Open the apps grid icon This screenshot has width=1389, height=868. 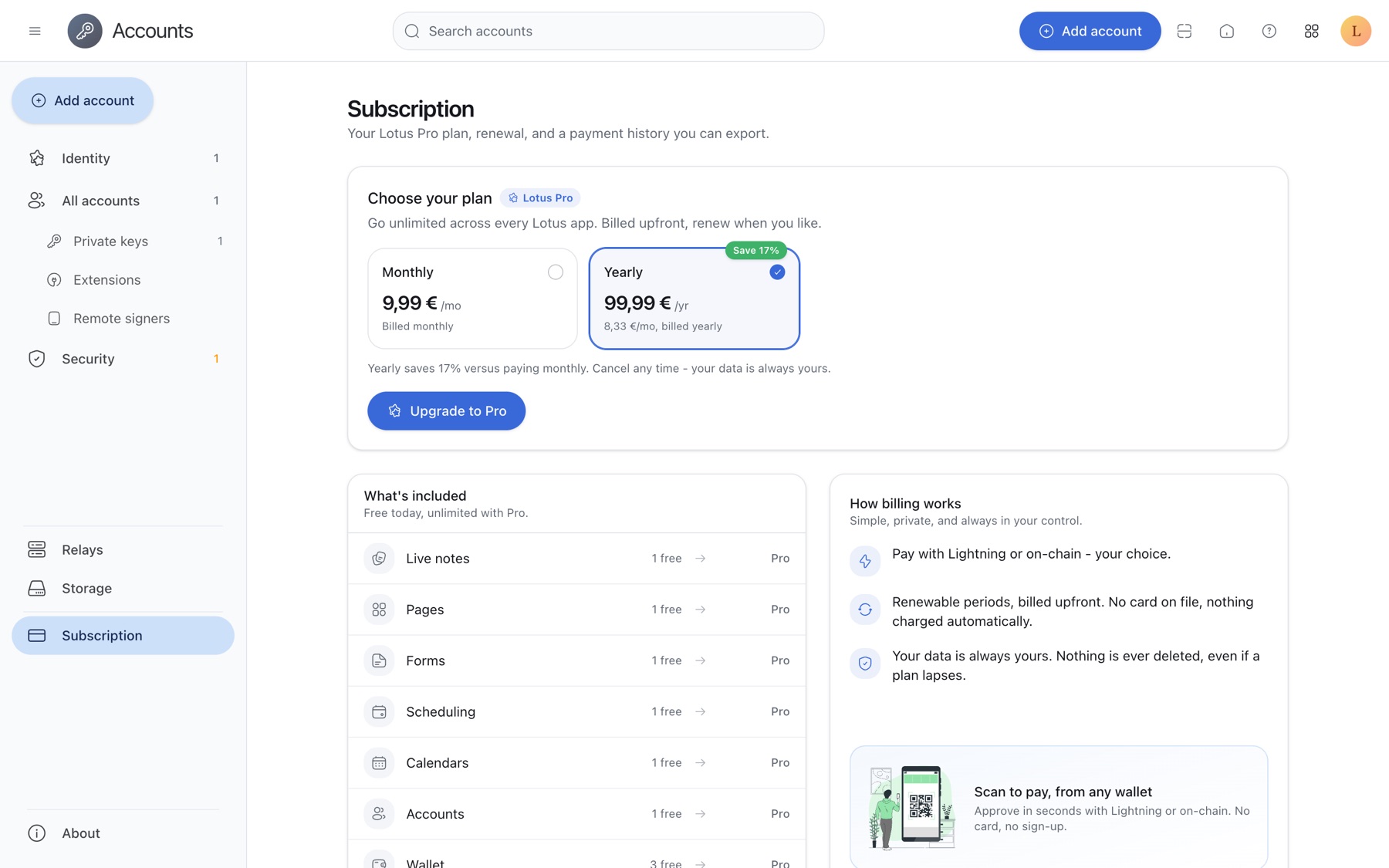[1312, 31]
